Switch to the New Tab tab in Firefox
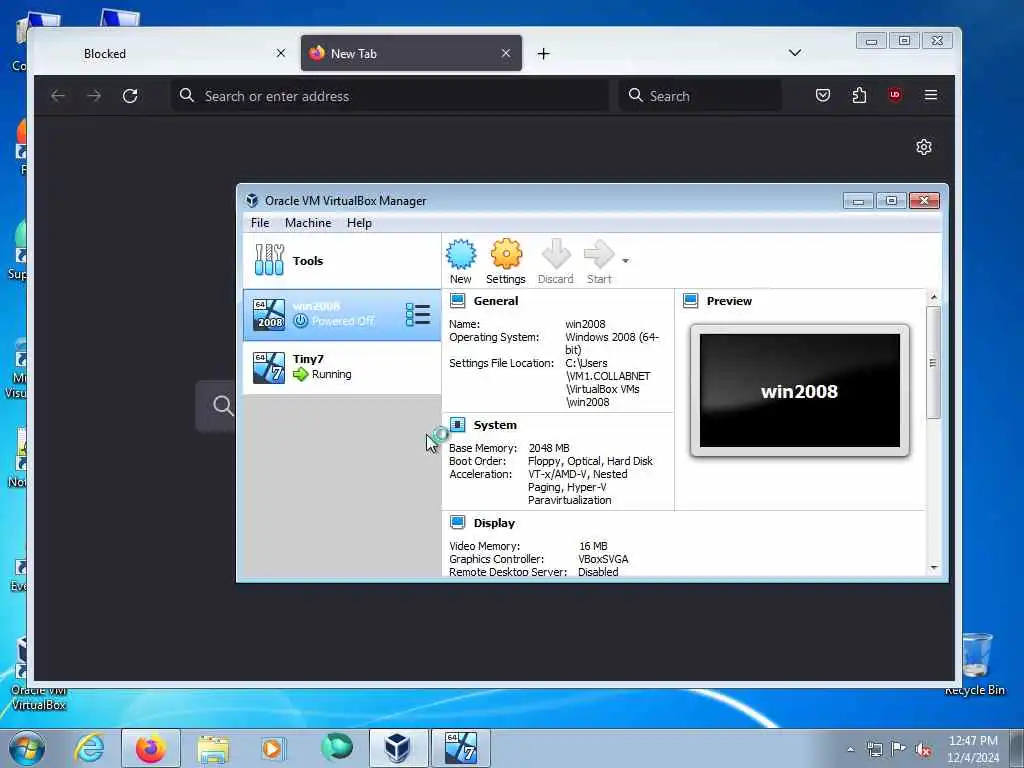The width and height of the screenshot is (1024, 768). pos(411,54)
